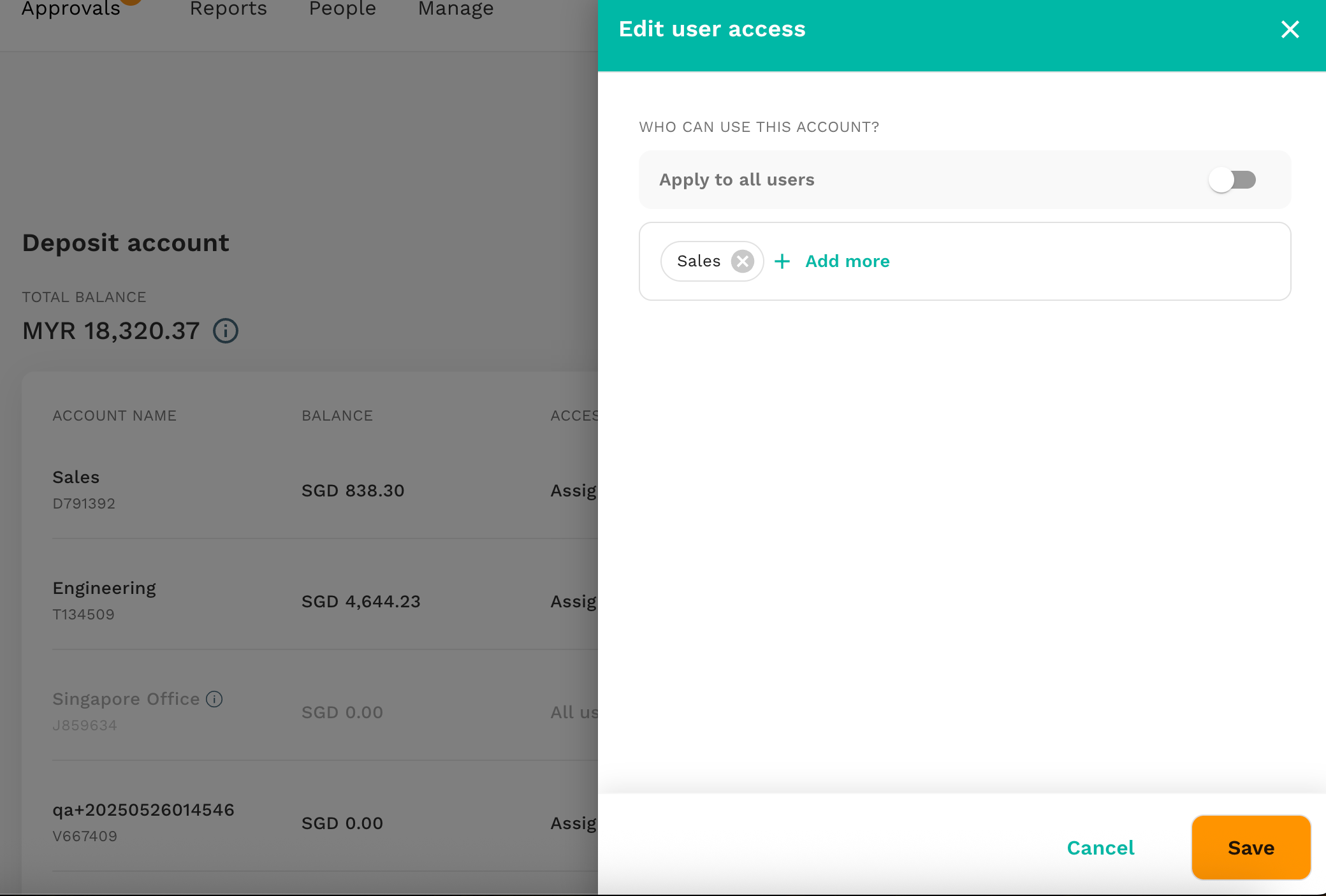Screen dimensions: 1326x896
Task: Navigate to the Approvals section
Action: [70, 9]
